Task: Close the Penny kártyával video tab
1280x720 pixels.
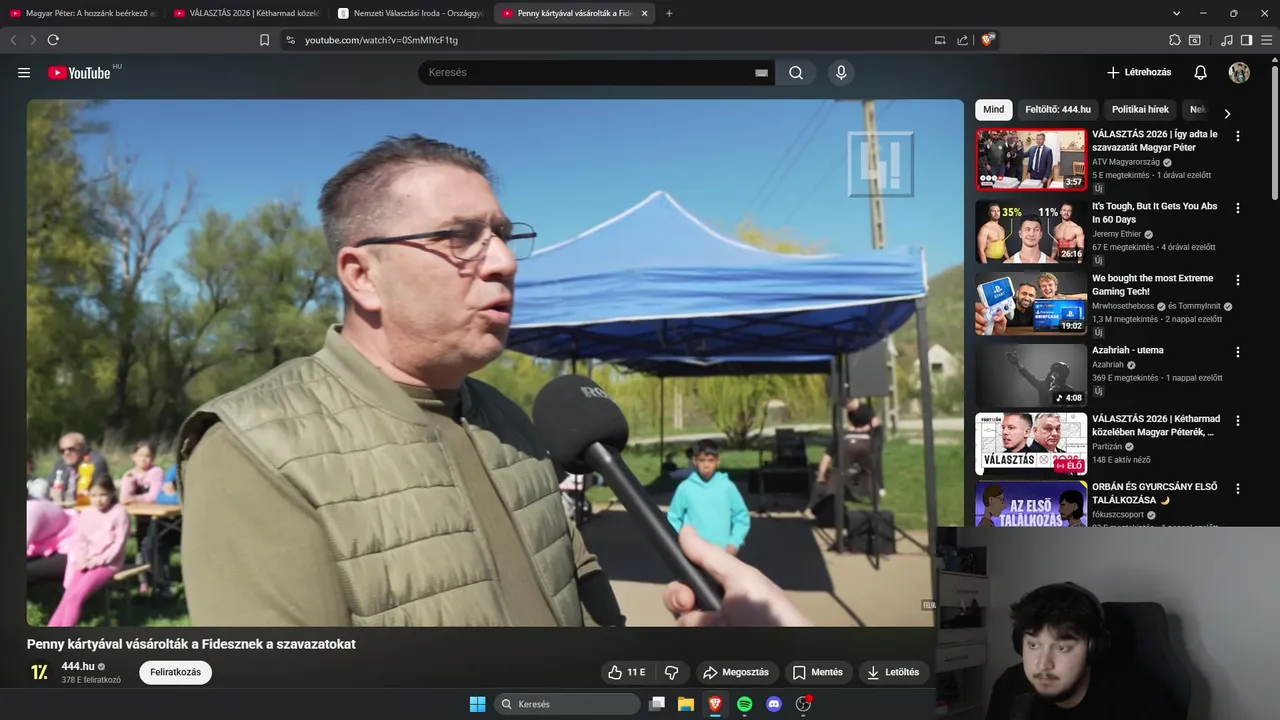Action: [644, 13]
